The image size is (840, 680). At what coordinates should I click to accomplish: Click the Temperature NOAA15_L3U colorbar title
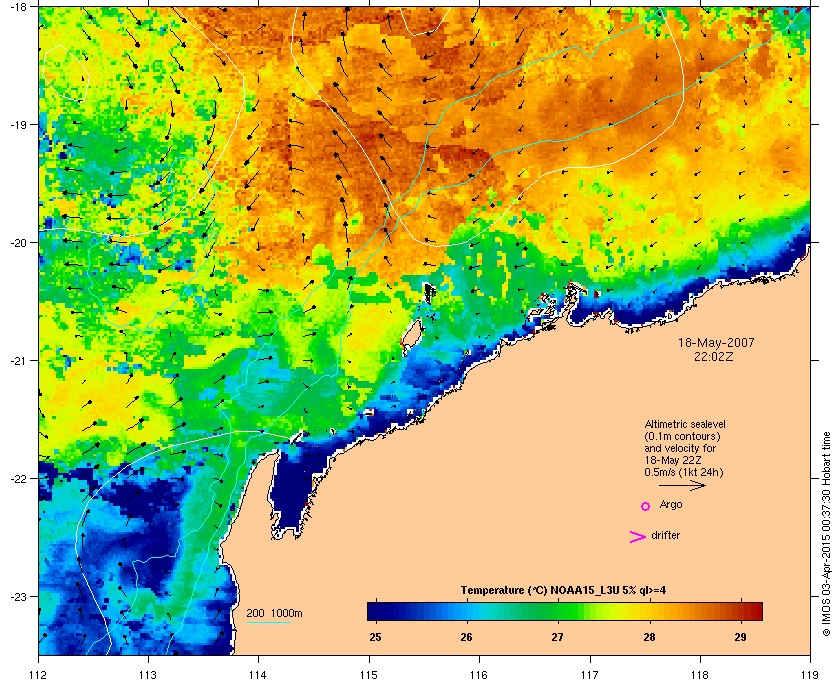[564, 591]
